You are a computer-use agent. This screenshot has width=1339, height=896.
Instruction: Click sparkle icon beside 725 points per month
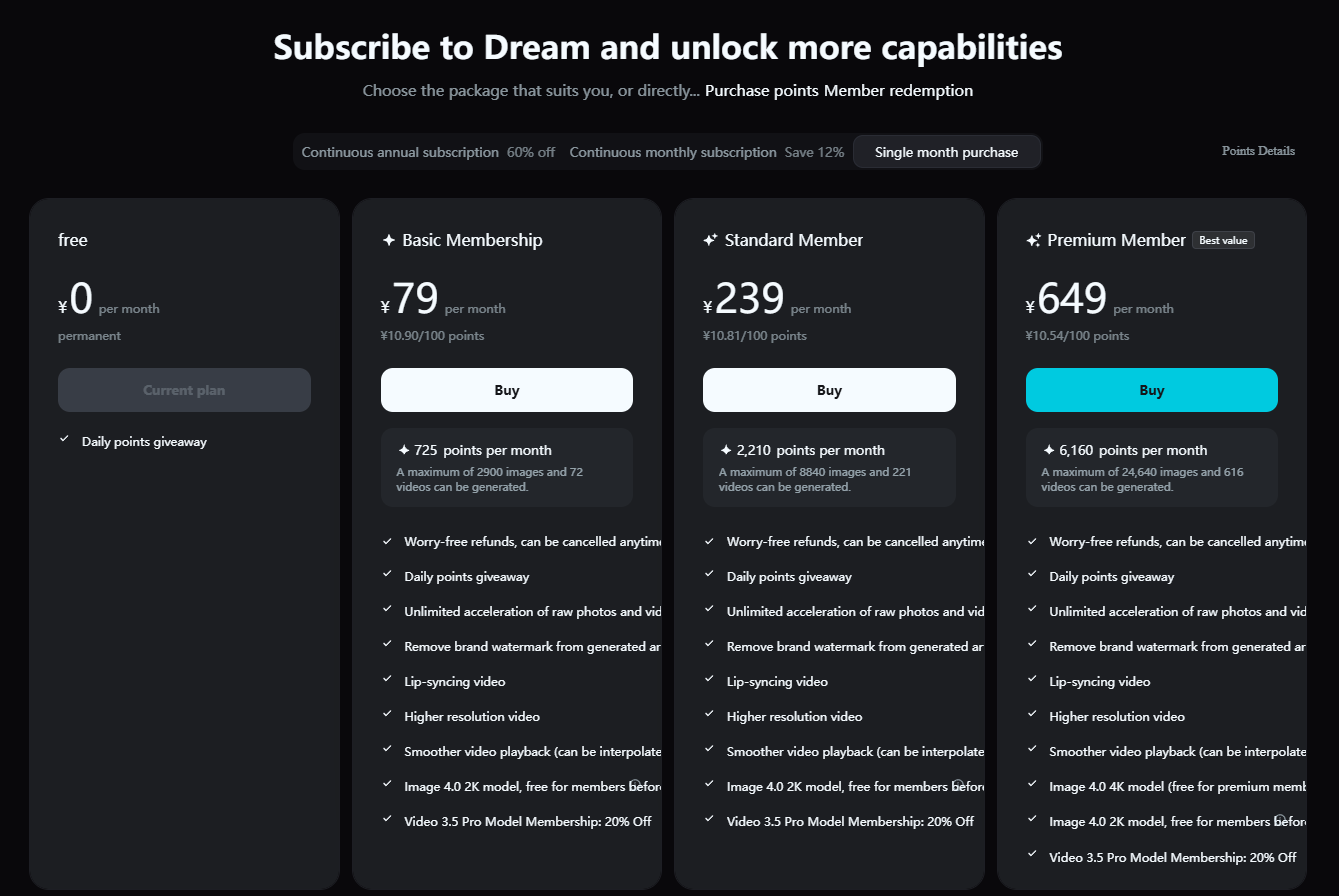click(x=404, y=450)
